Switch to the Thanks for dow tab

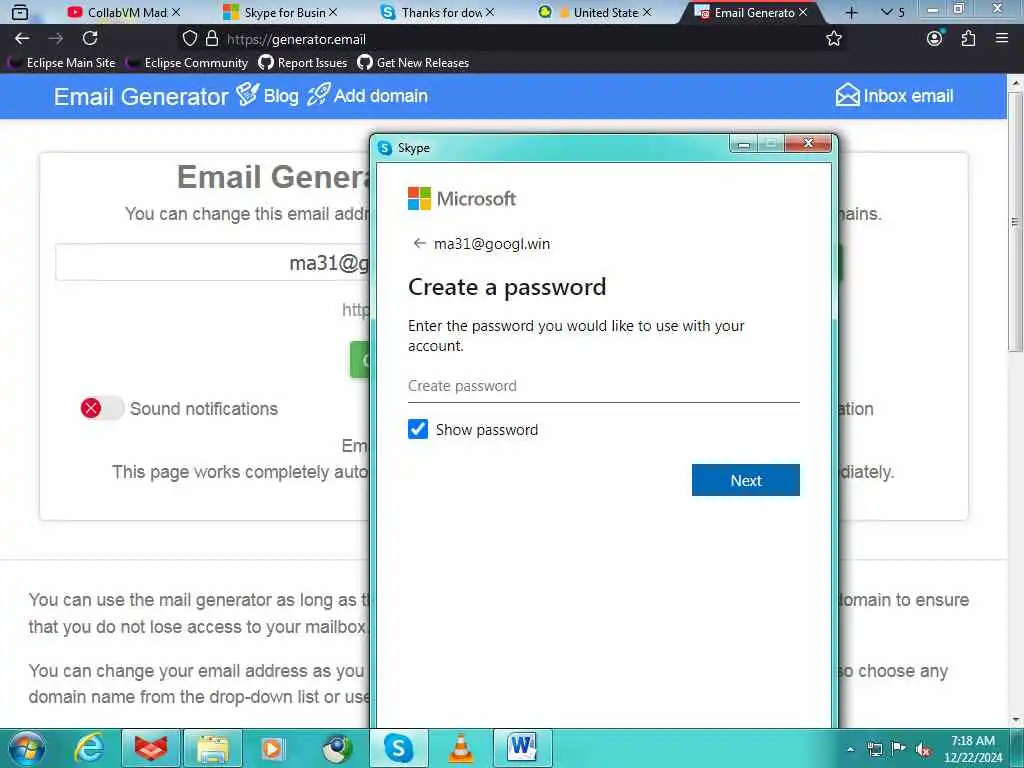(x=438, y=12)
